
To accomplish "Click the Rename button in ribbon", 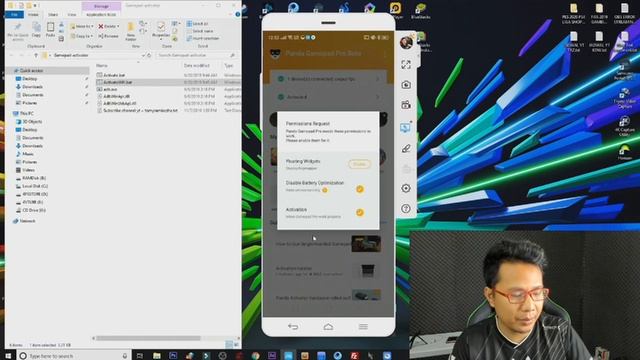I will (108, 36).
